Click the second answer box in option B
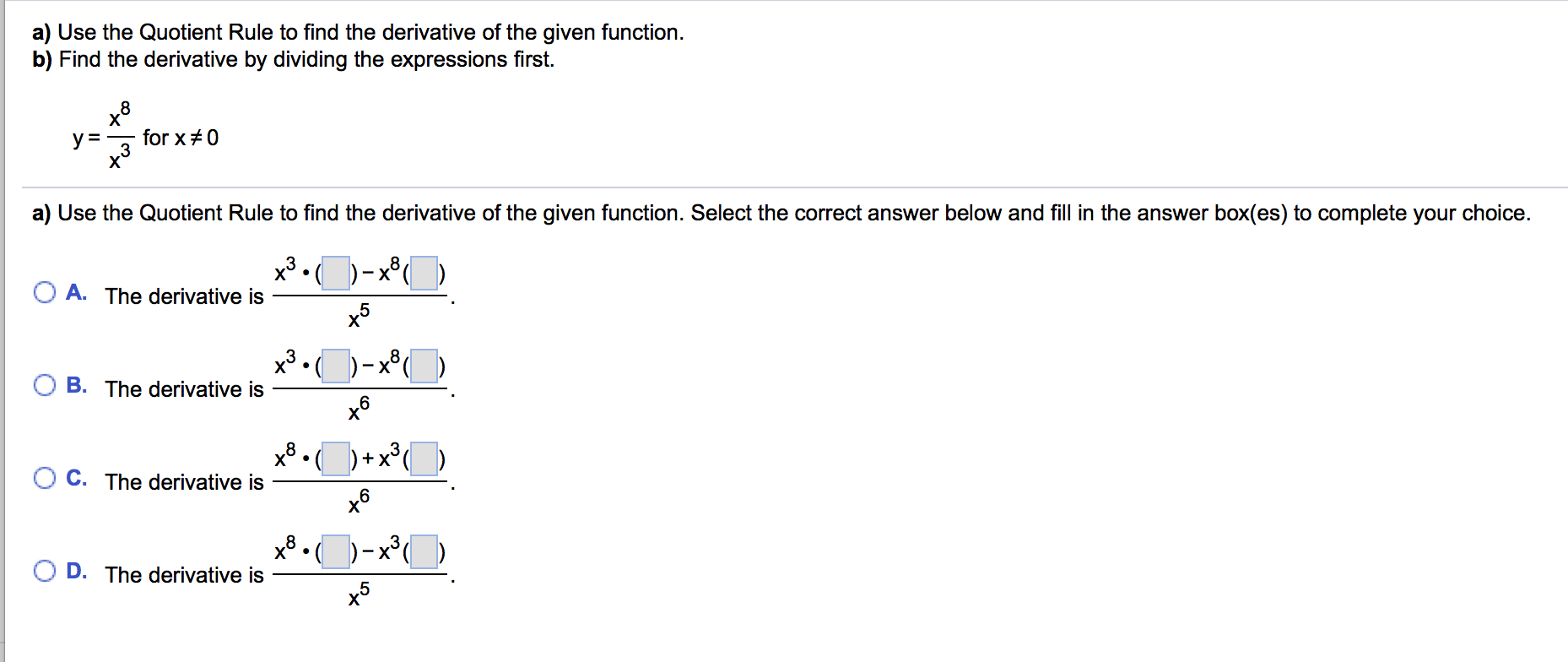This screenshot has width=1568, height=662. pyautogui.click(x=424, y=366)
